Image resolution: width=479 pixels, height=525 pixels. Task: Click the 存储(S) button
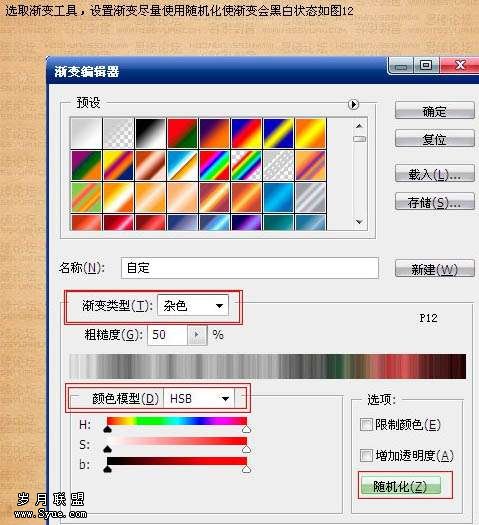tap(434, 202)
